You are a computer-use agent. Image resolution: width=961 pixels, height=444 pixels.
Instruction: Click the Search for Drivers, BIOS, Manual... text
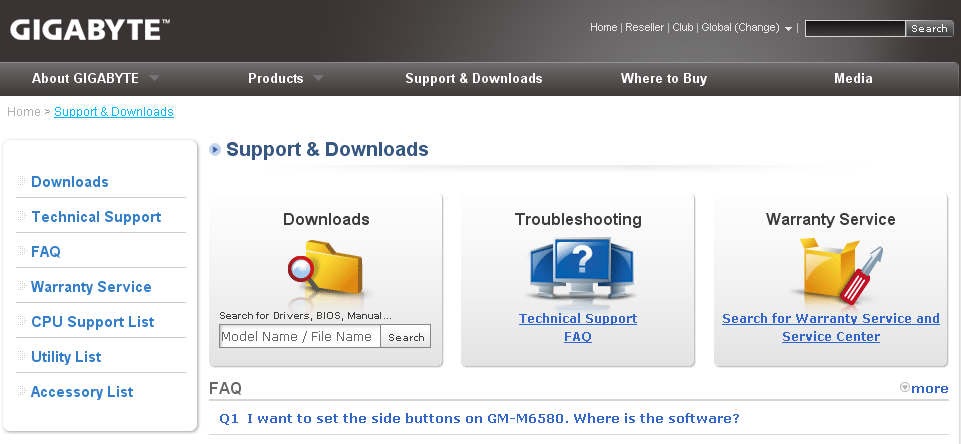point(305,316)
